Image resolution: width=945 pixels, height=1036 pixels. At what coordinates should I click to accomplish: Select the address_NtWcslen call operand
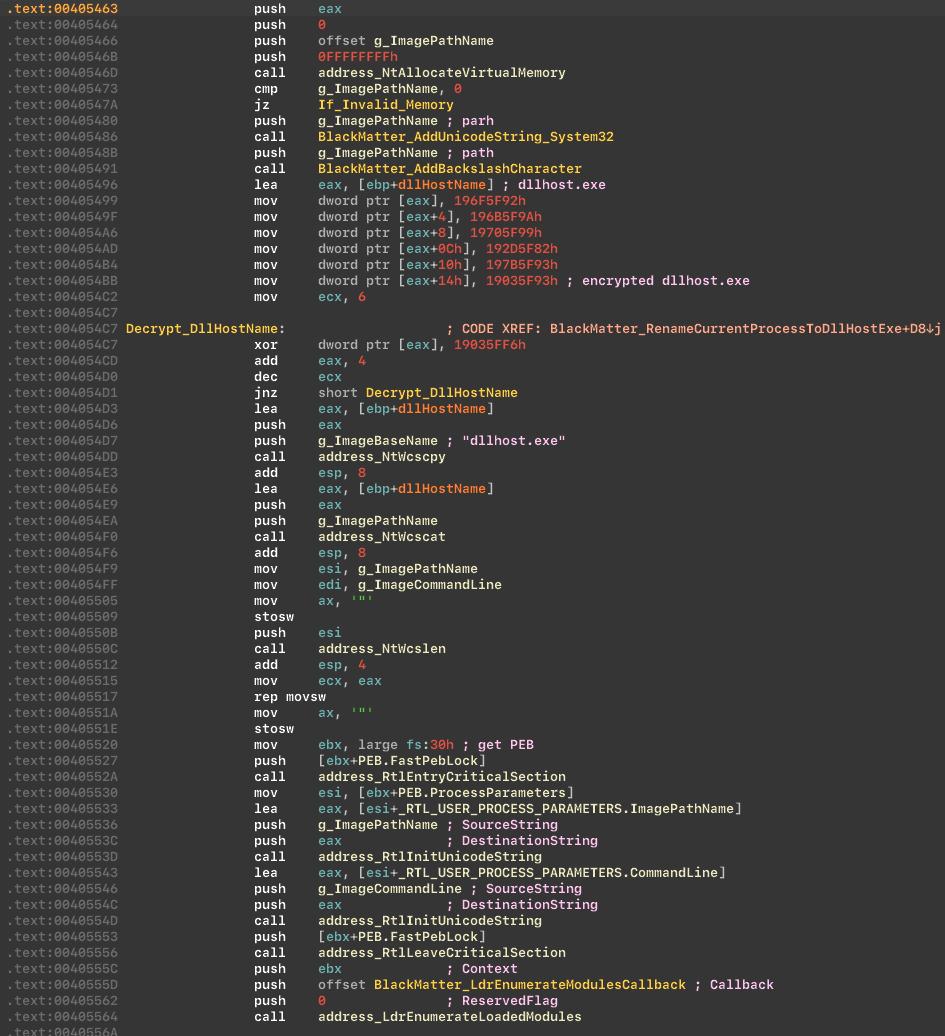point(381,649)
